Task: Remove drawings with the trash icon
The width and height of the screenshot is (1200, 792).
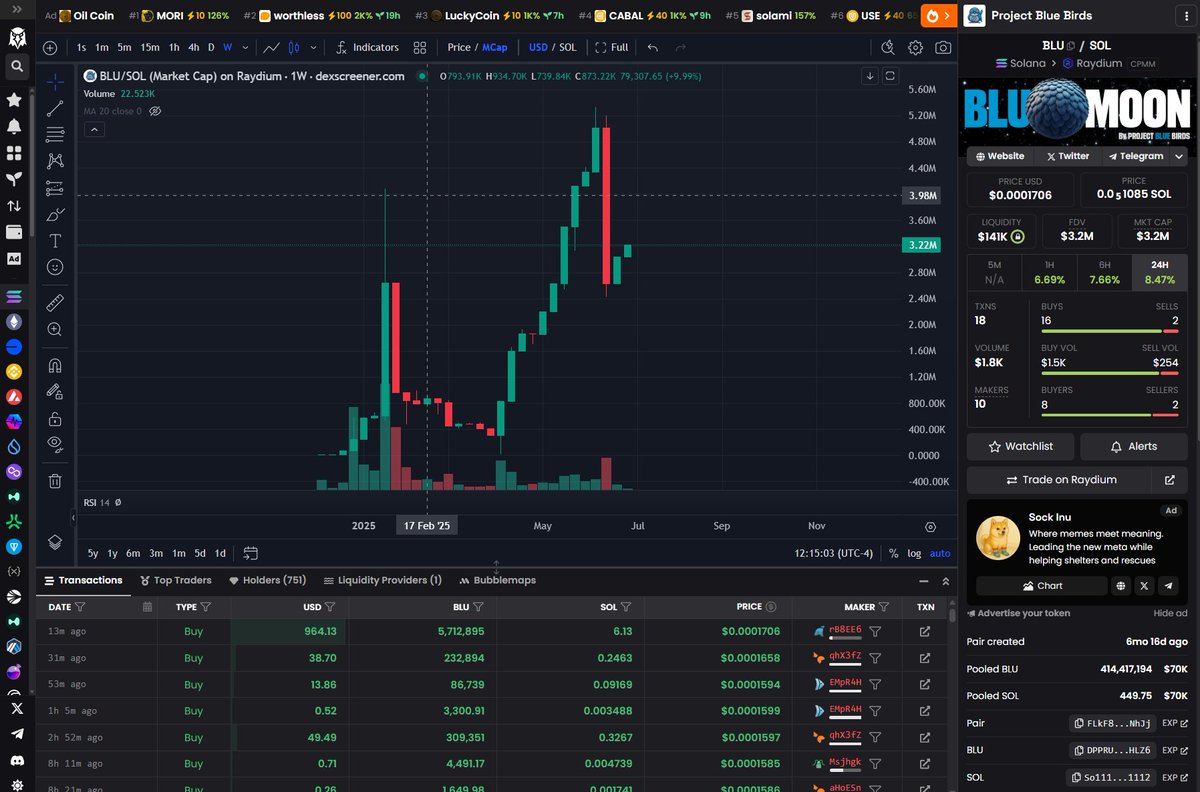Action: pyautogui.click(x=55, y=481)
